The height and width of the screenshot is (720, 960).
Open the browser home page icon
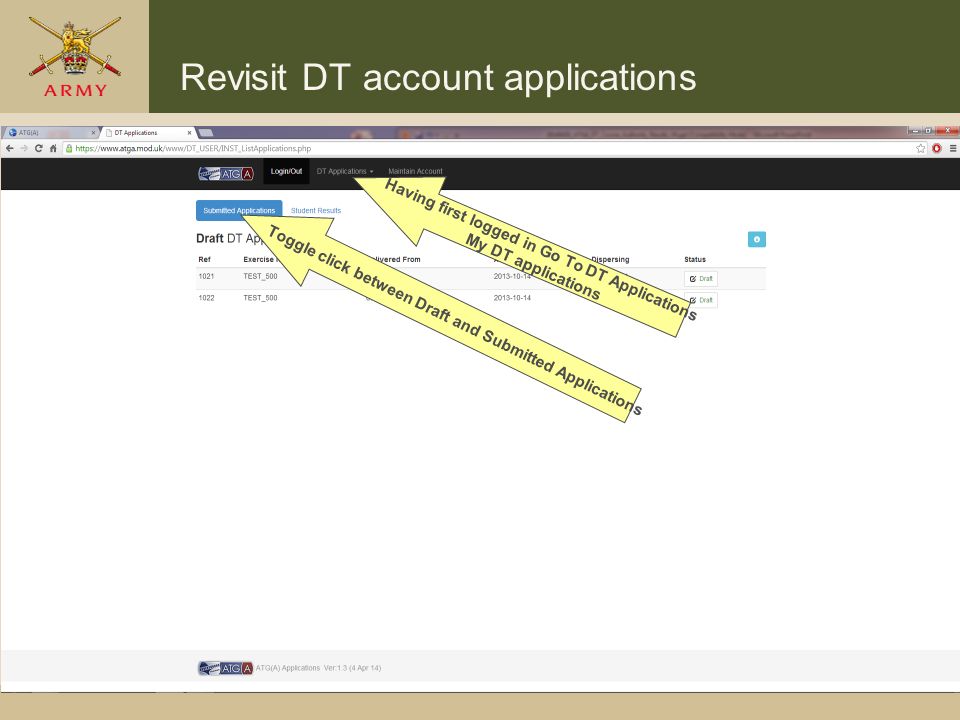53,148
